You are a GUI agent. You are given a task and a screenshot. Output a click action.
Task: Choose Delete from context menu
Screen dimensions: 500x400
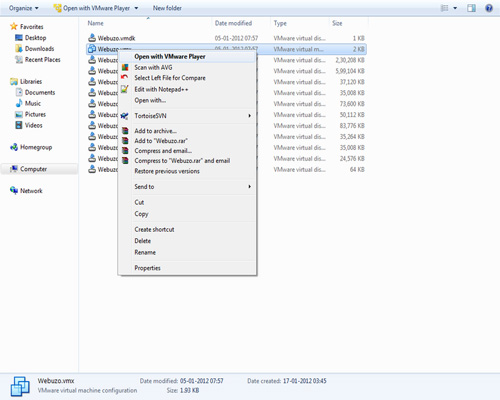click(142, 241)
